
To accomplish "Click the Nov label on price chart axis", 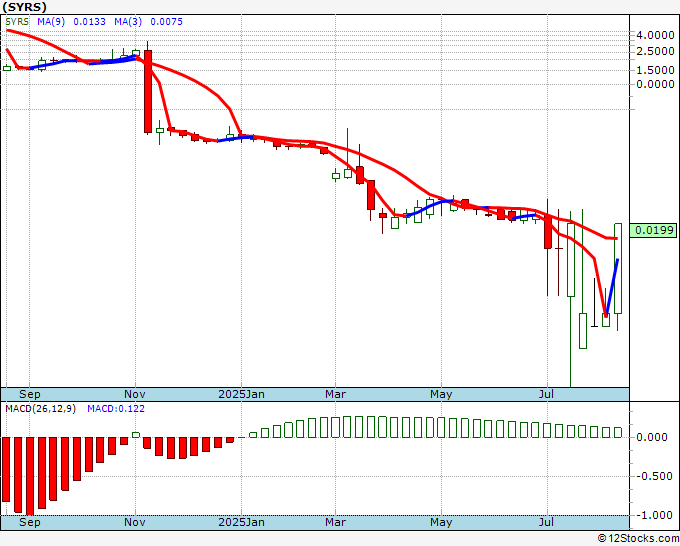I will [x=135, y=394].
